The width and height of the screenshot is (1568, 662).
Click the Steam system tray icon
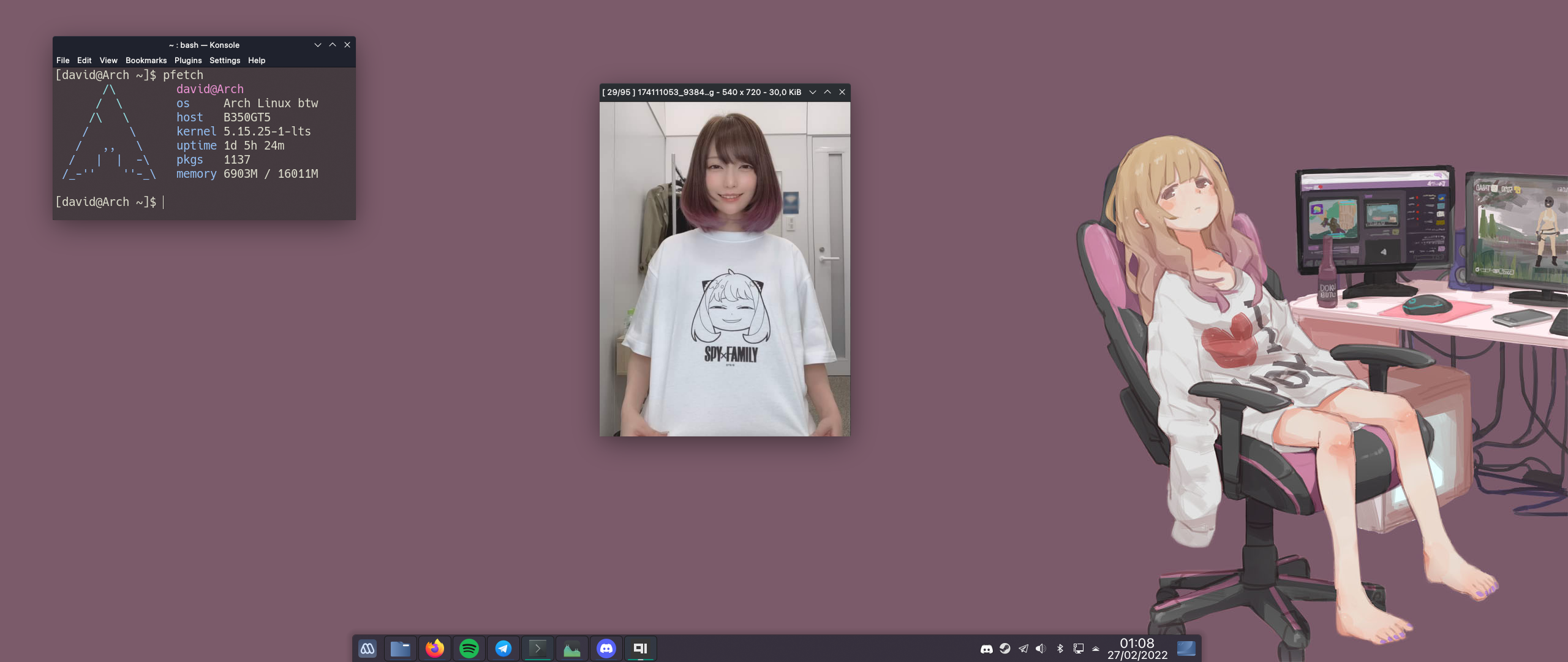click(1005, 649)
